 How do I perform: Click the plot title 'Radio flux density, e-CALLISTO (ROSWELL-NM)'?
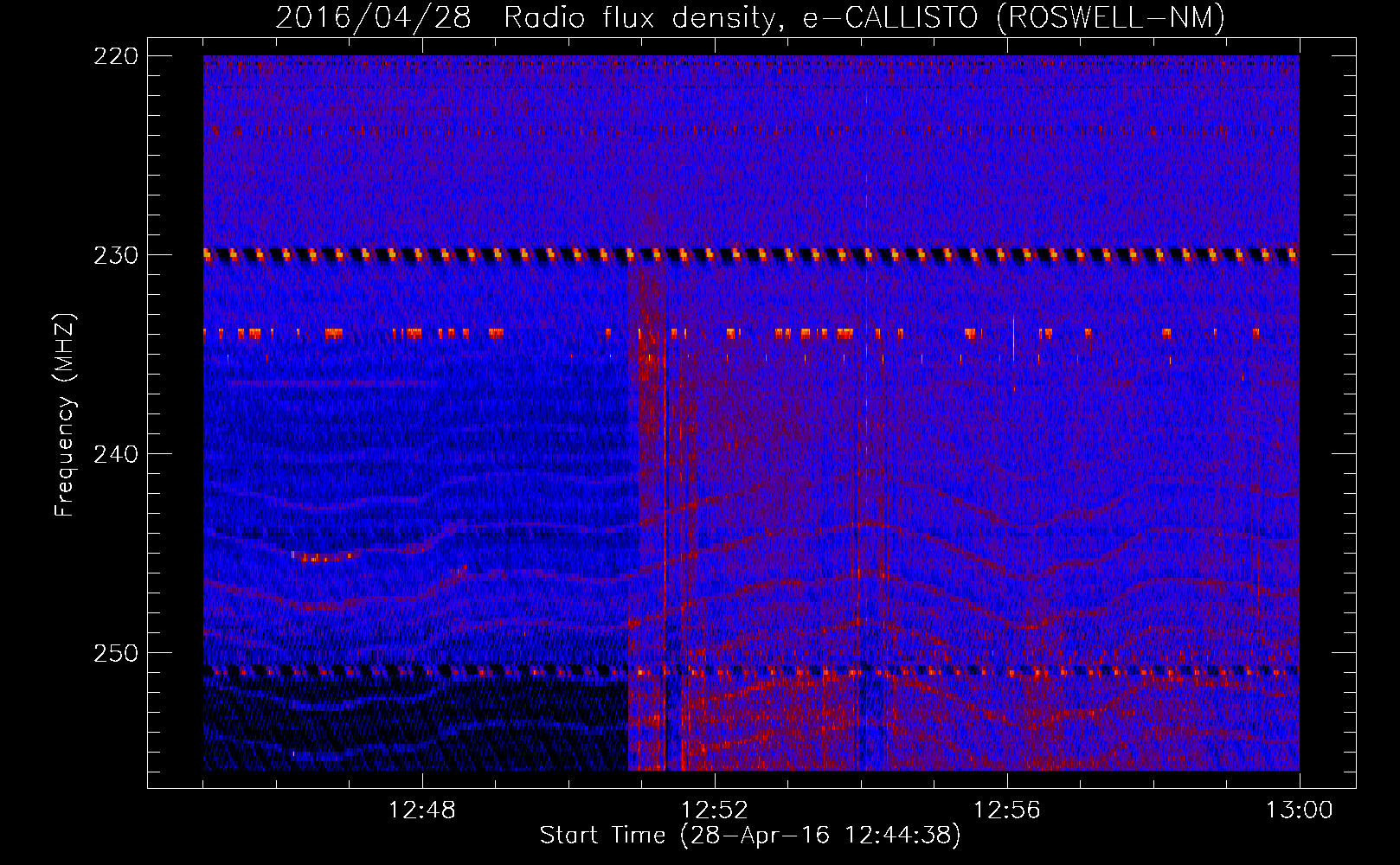(x=864, y=17)
